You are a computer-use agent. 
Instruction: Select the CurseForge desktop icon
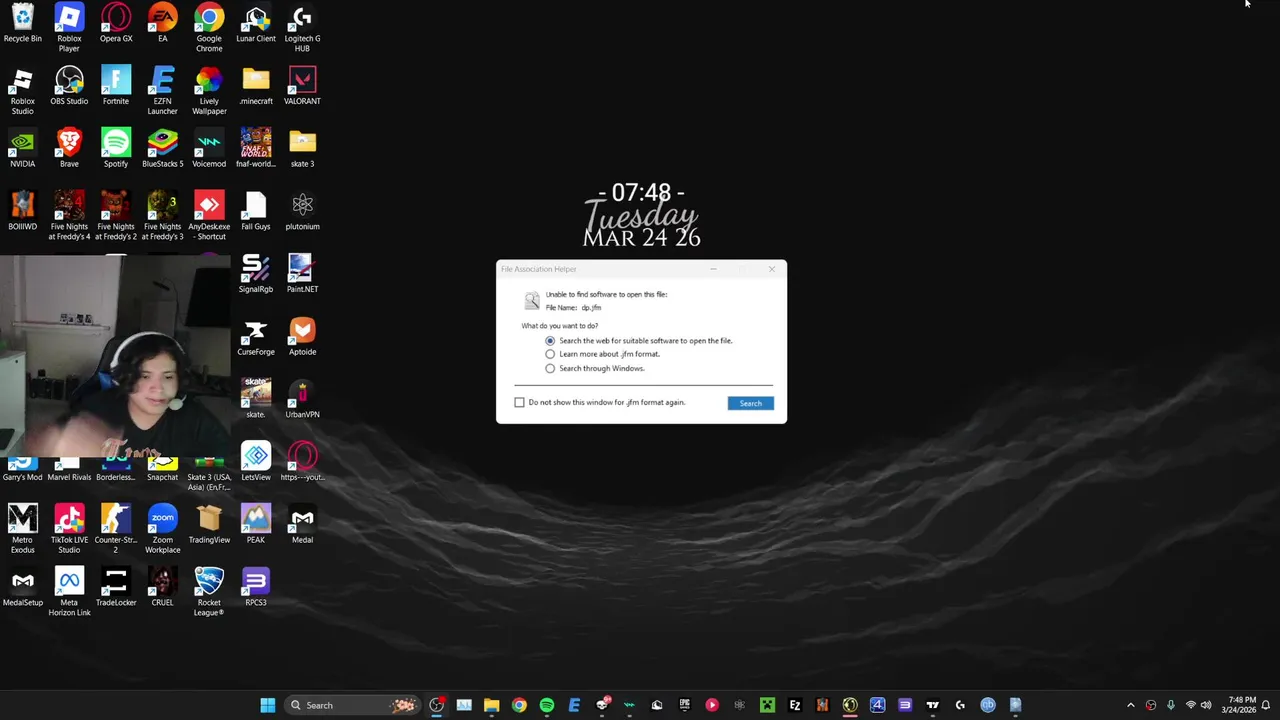(256, 337)
